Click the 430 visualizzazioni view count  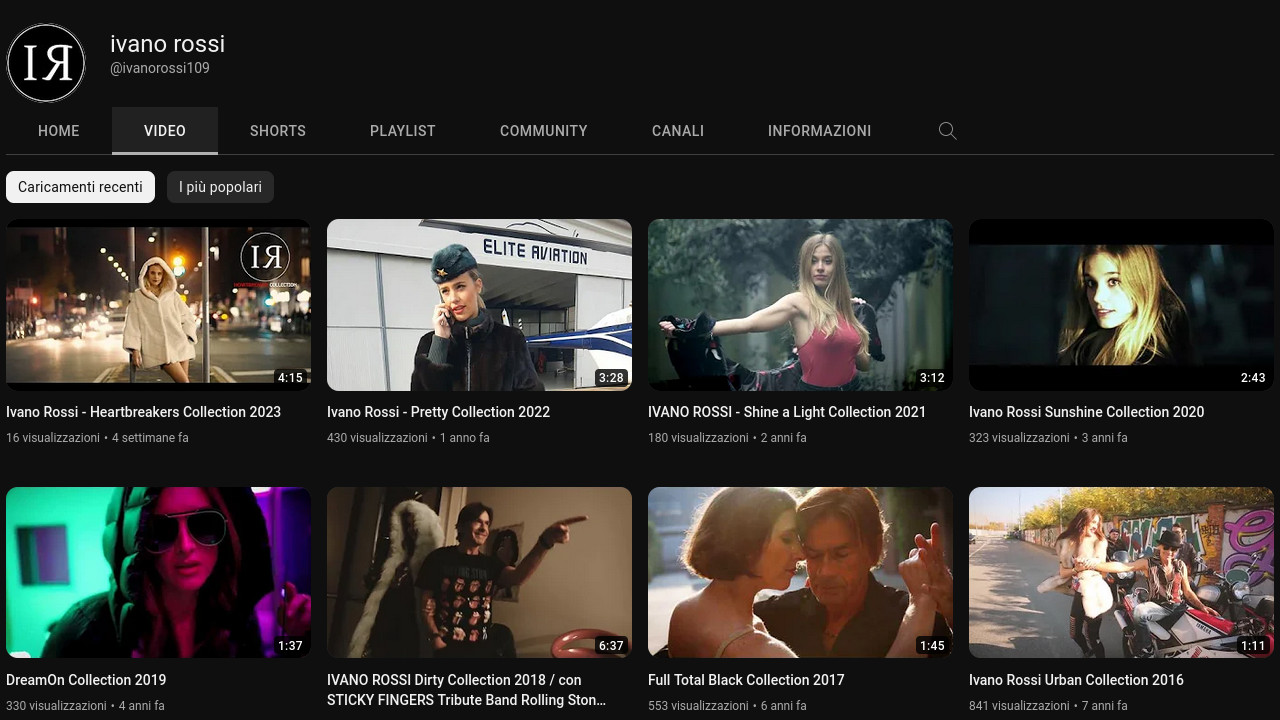377,438
